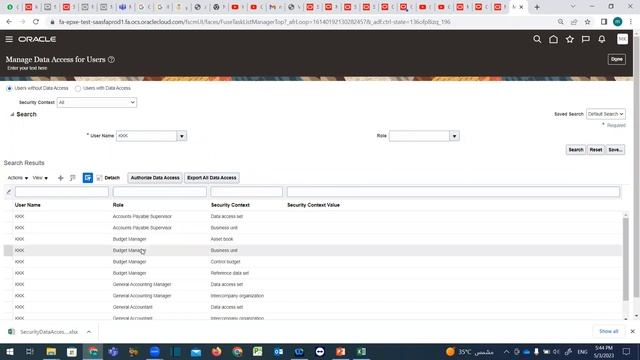Select the General Accounting Manager Intercompany organization row
The height and width of the screenshot is (360, 640).
(313, 296)
